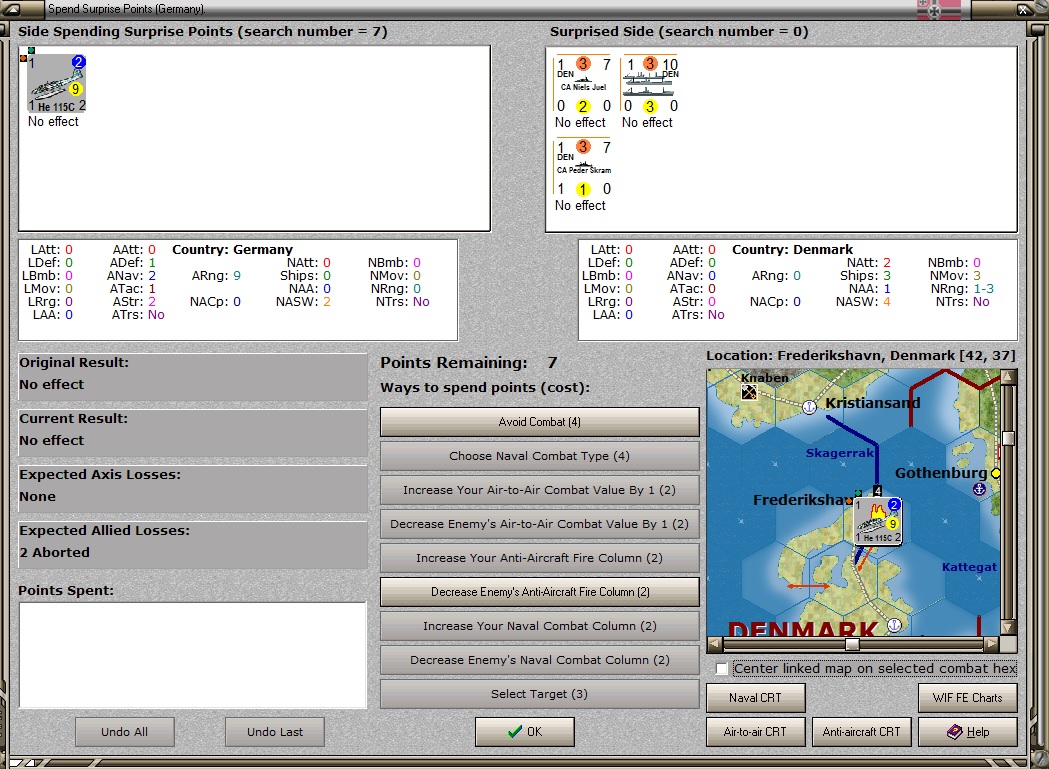Click Denmark's NRng value 1-3
Image resolution: width=1049 pixels, height=769 pixels.
pyautogui.click(x=983, y=288)
